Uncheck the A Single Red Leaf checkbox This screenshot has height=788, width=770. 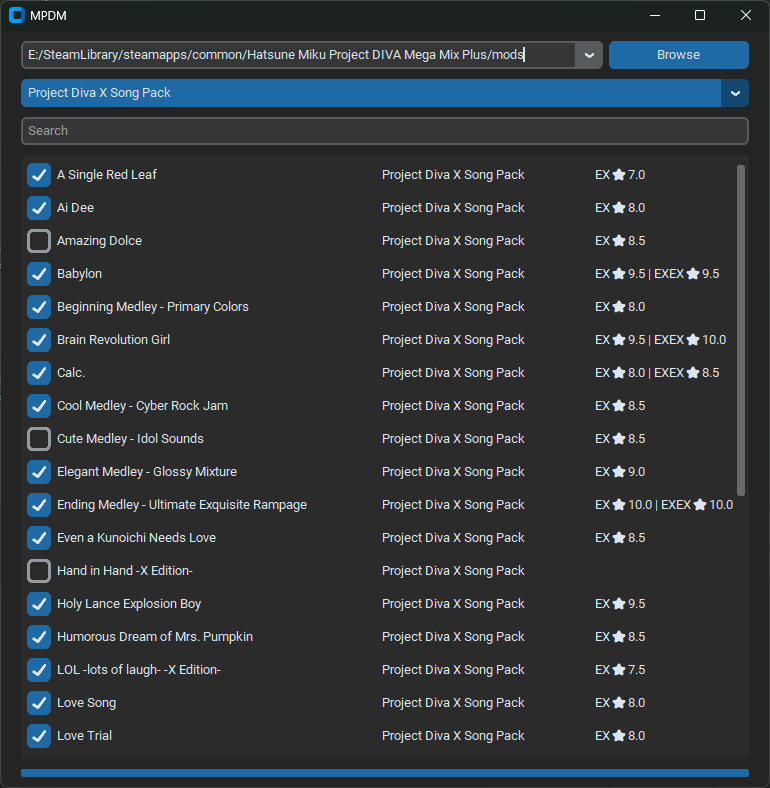point(39,175)
